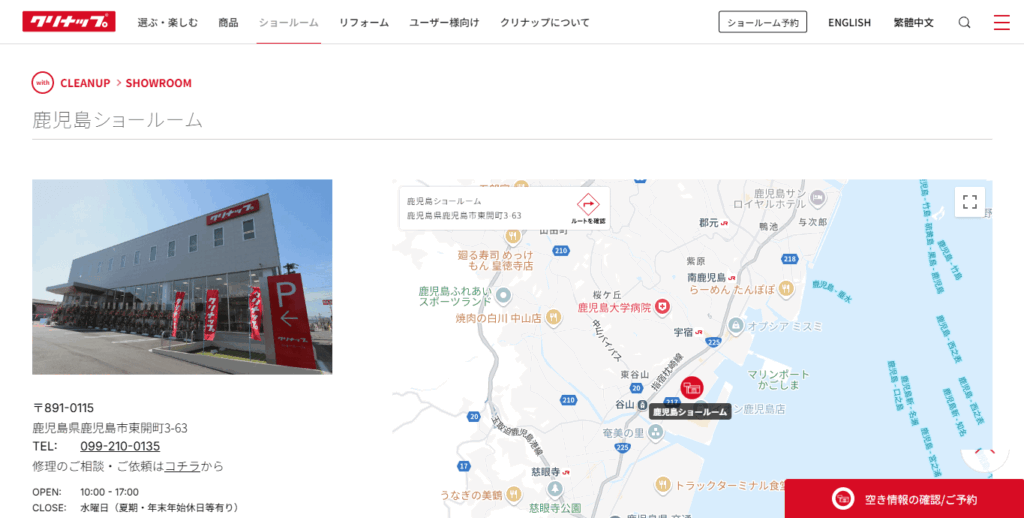Click restaurant pin for トラックターミナル食堂

(x=663, y=485)
